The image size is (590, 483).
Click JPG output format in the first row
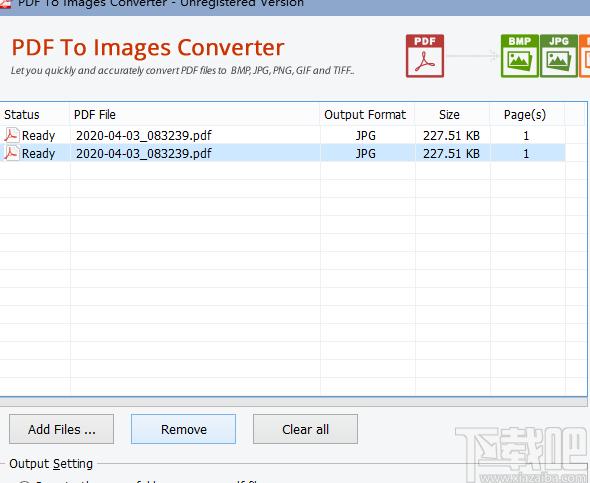(366, 135)
